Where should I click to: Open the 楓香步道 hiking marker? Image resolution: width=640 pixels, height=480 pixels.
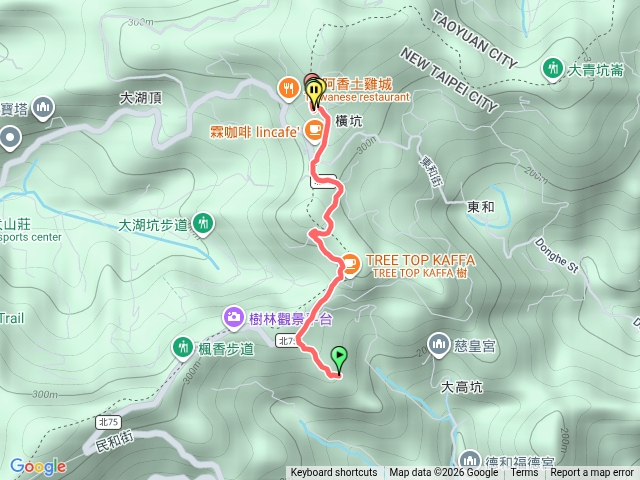[x=182, y=348]
